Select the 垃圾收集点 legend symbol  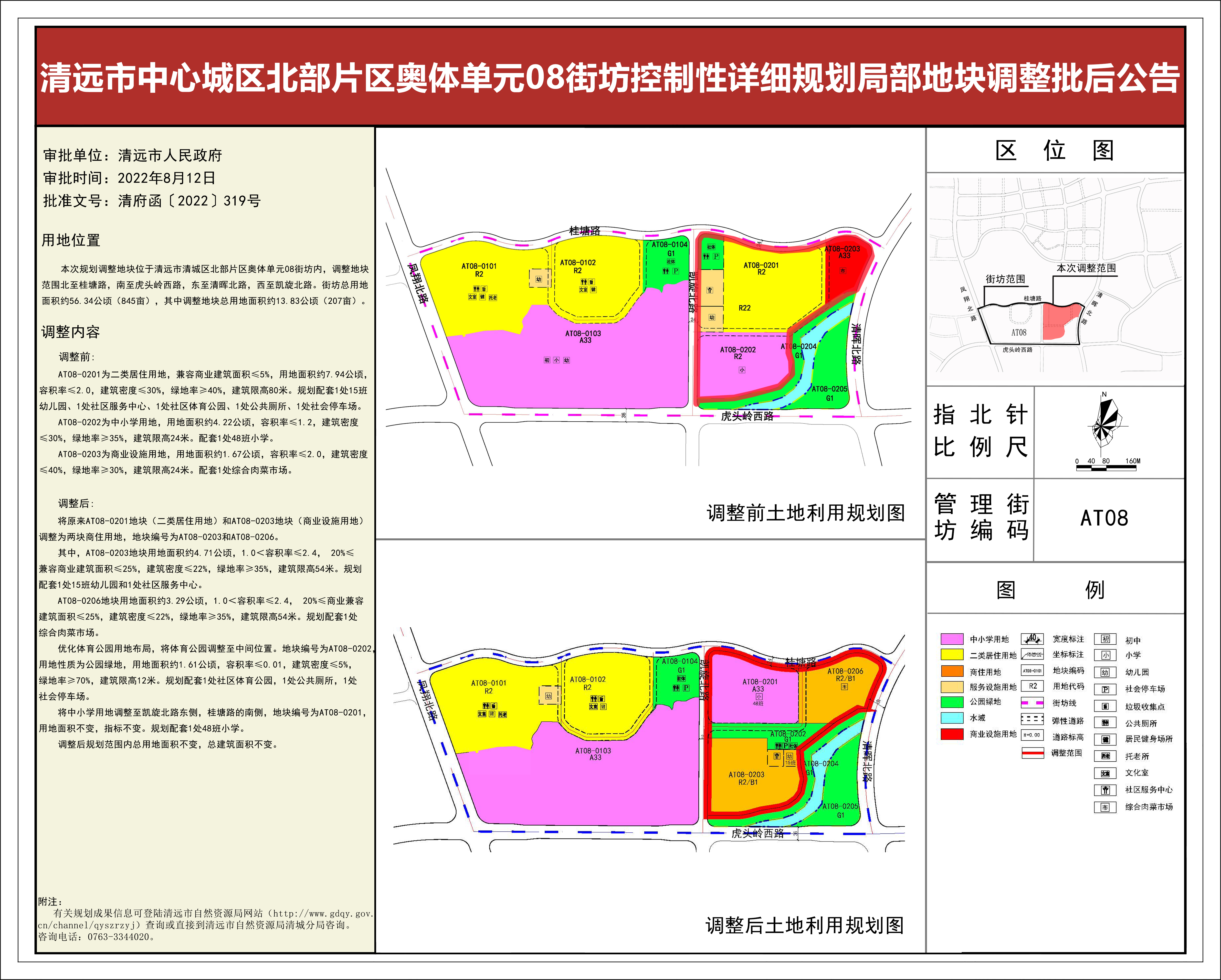tap(1105, 706)
